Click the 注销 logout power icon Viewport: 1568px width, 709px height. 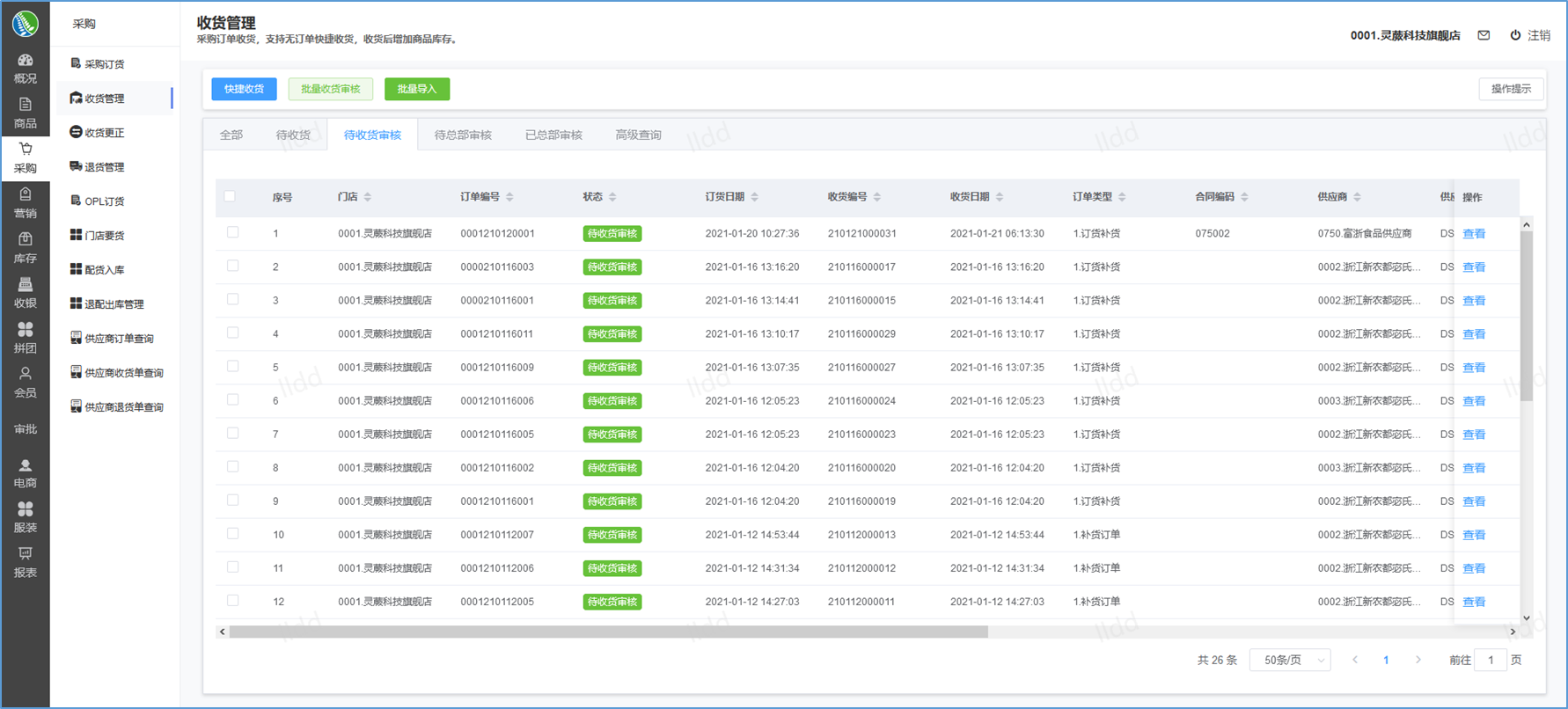1515,35
